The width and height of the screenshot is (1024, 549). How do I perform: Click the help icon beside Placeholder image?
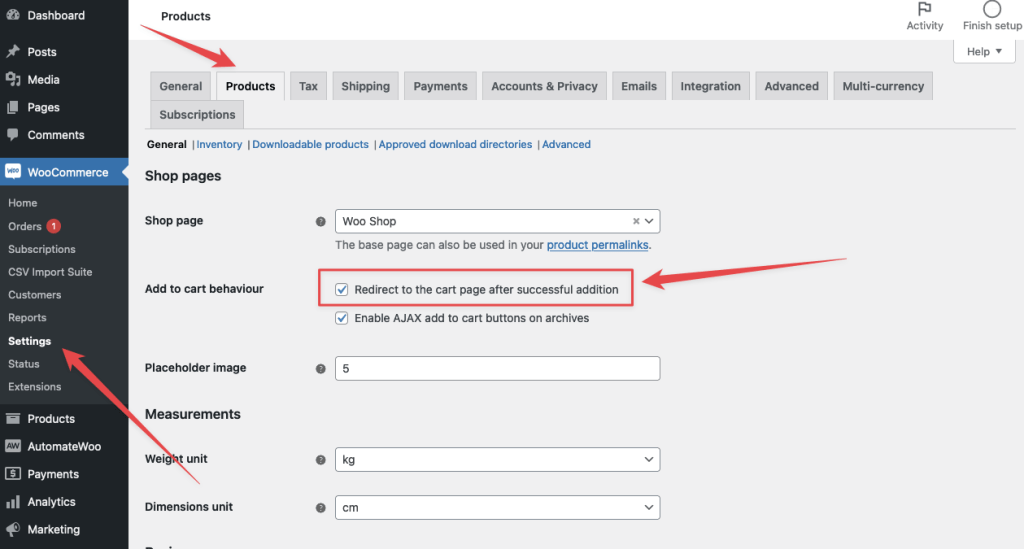click(x=321, y=369)
